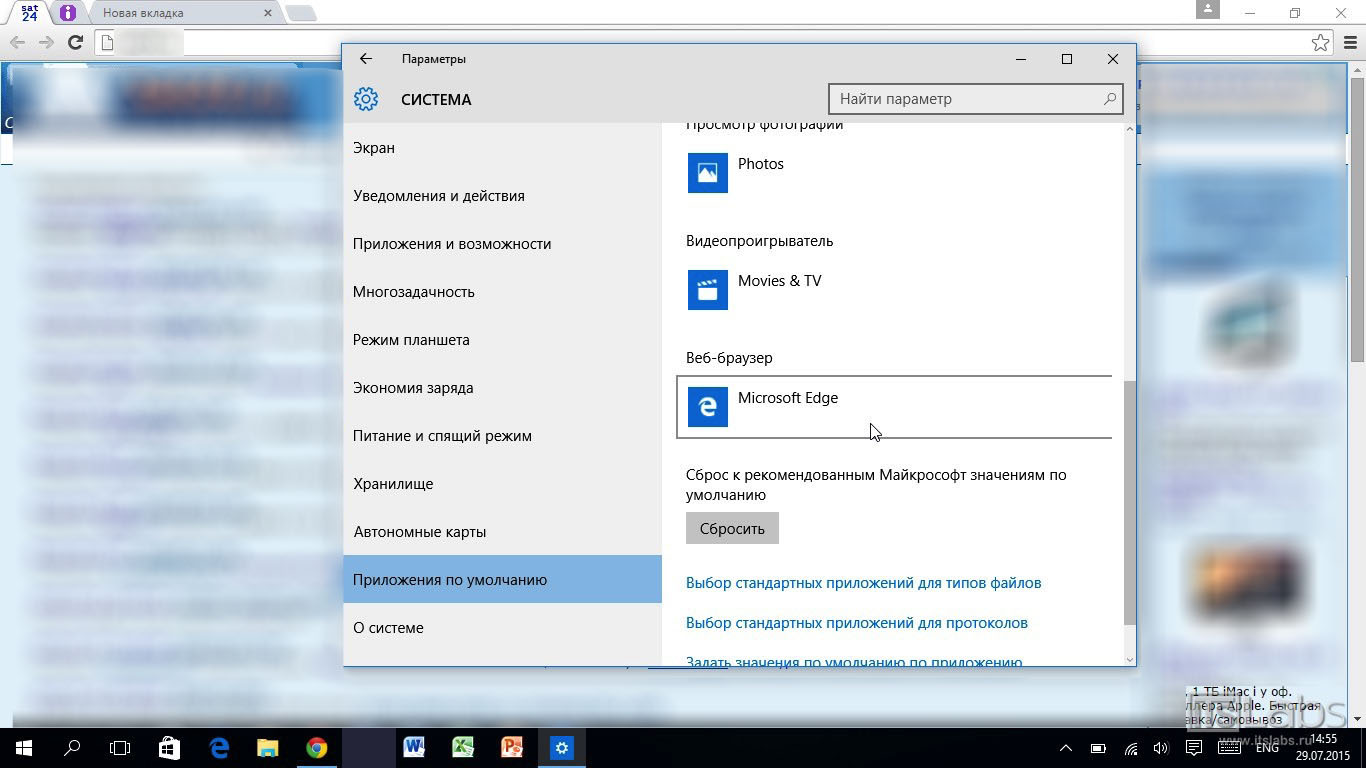
Task: Click the magnifier icon in the Settings search box
Action: (x=1109, y=99)
